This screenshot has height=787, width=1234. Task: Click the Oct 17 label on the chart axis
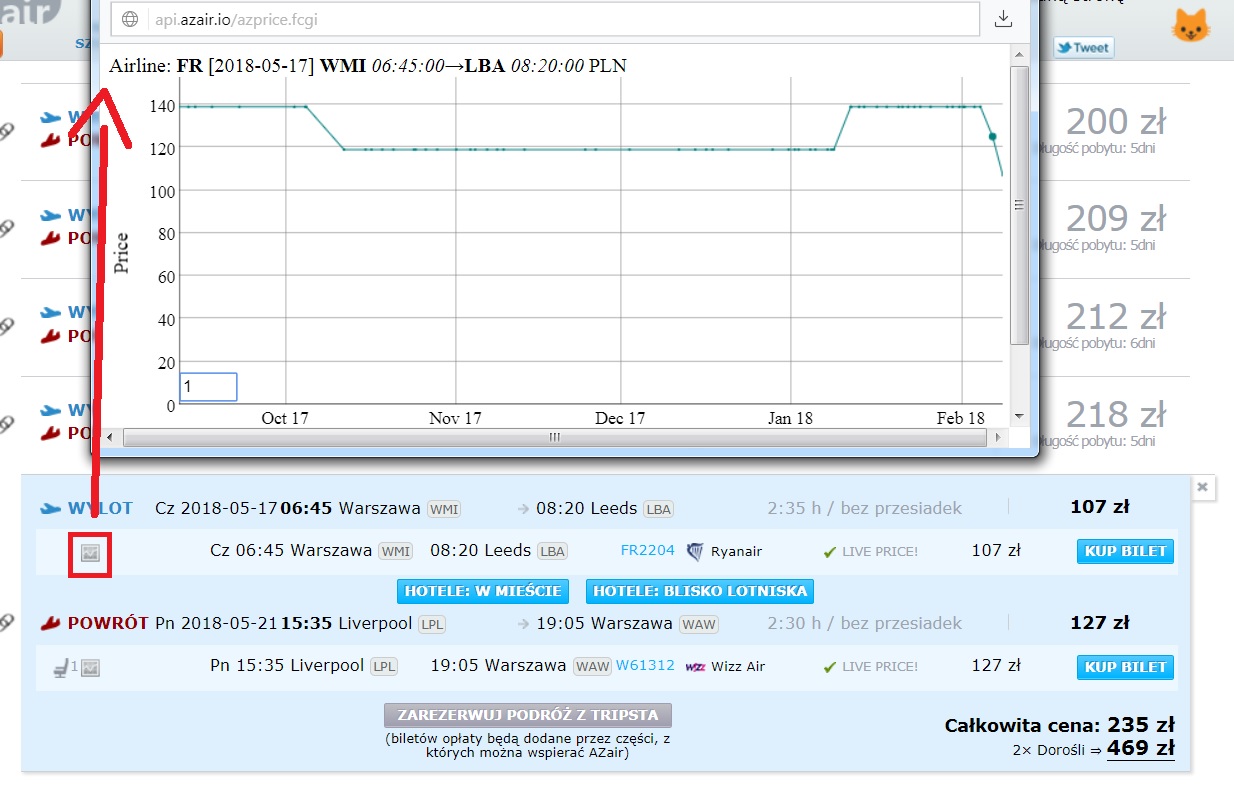(285, 418)
